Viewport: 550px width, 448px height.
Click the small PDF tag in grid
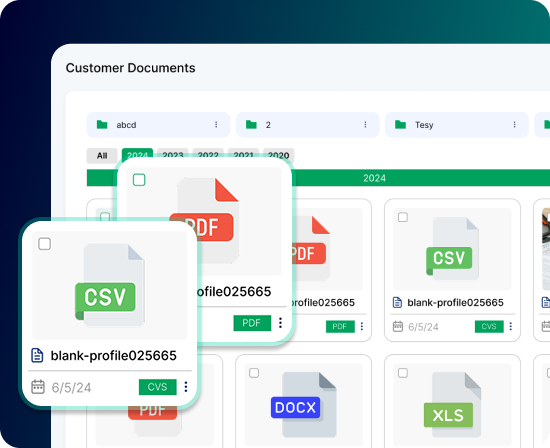click(340, 327)
